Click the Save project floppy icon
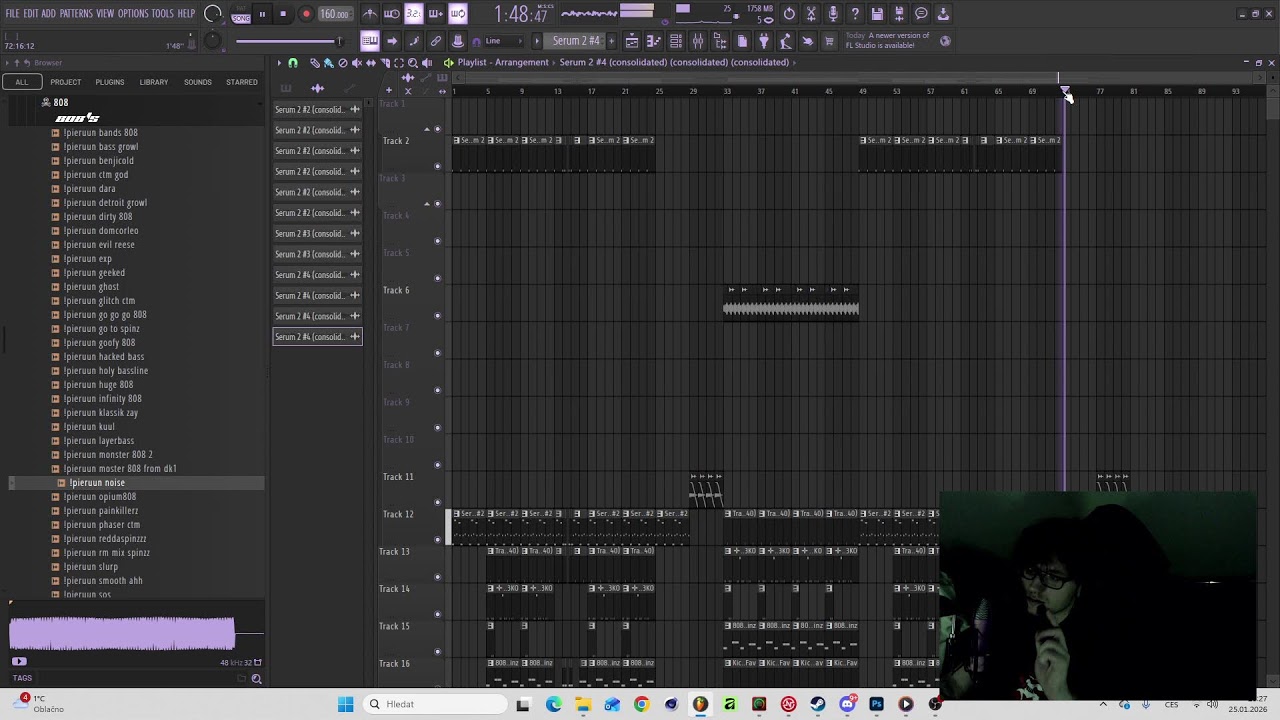The width and height of the screenshot is (1280, 720). click(877, 14)
